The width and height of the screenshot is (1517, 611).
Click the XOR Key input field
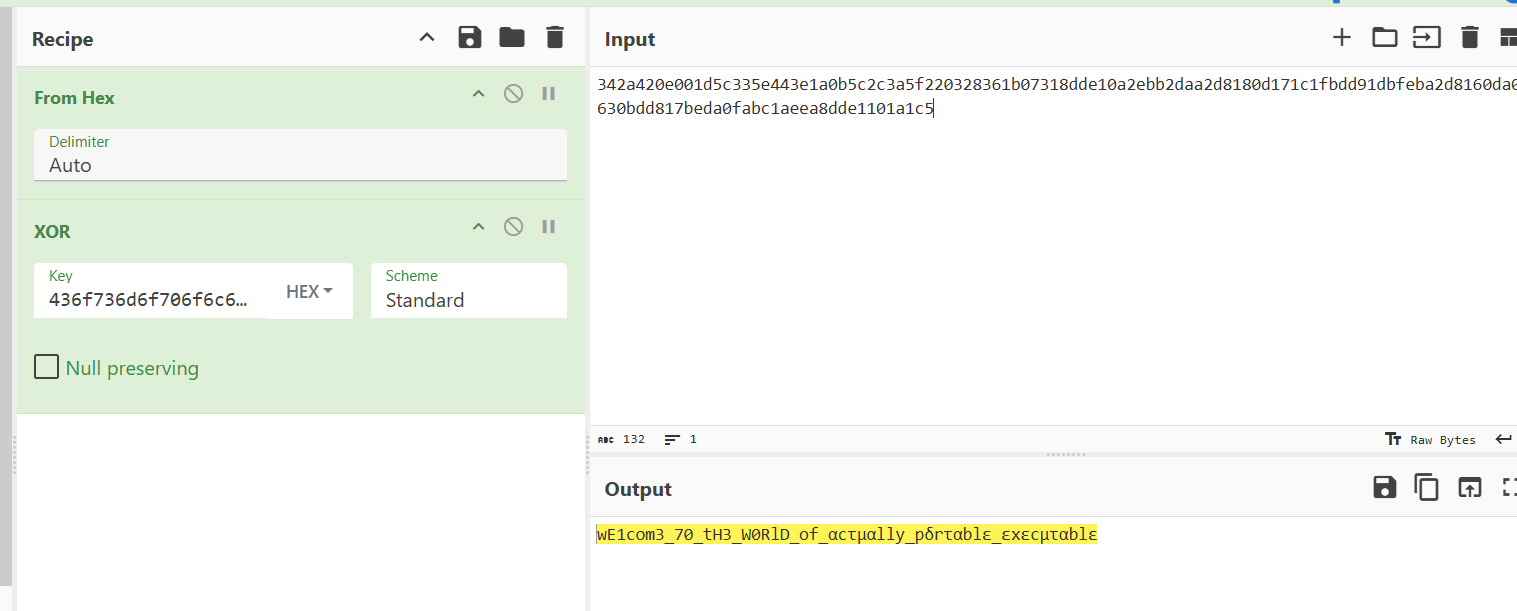tap(150, 299)
